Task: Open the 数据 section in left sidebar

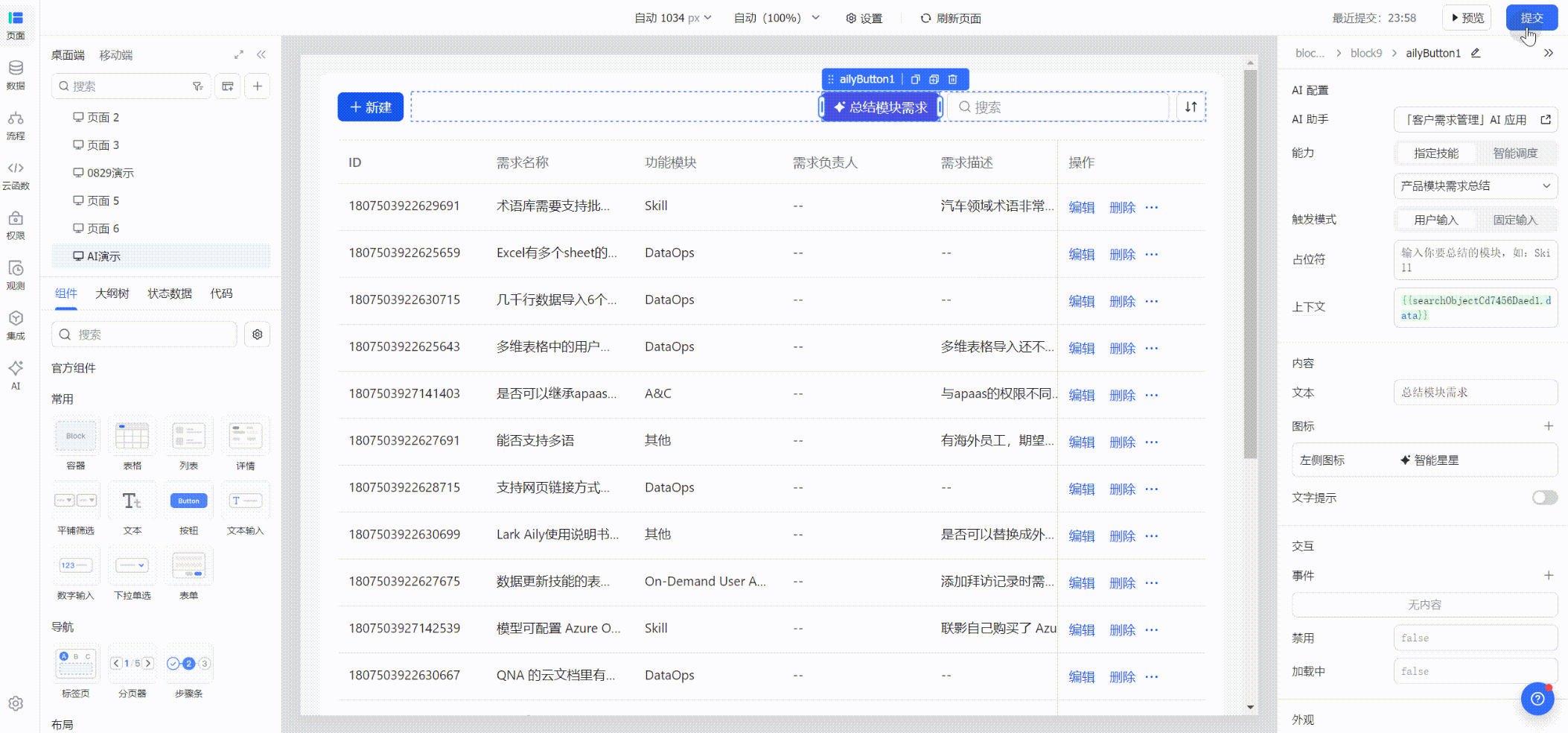Action: (16, 75)
